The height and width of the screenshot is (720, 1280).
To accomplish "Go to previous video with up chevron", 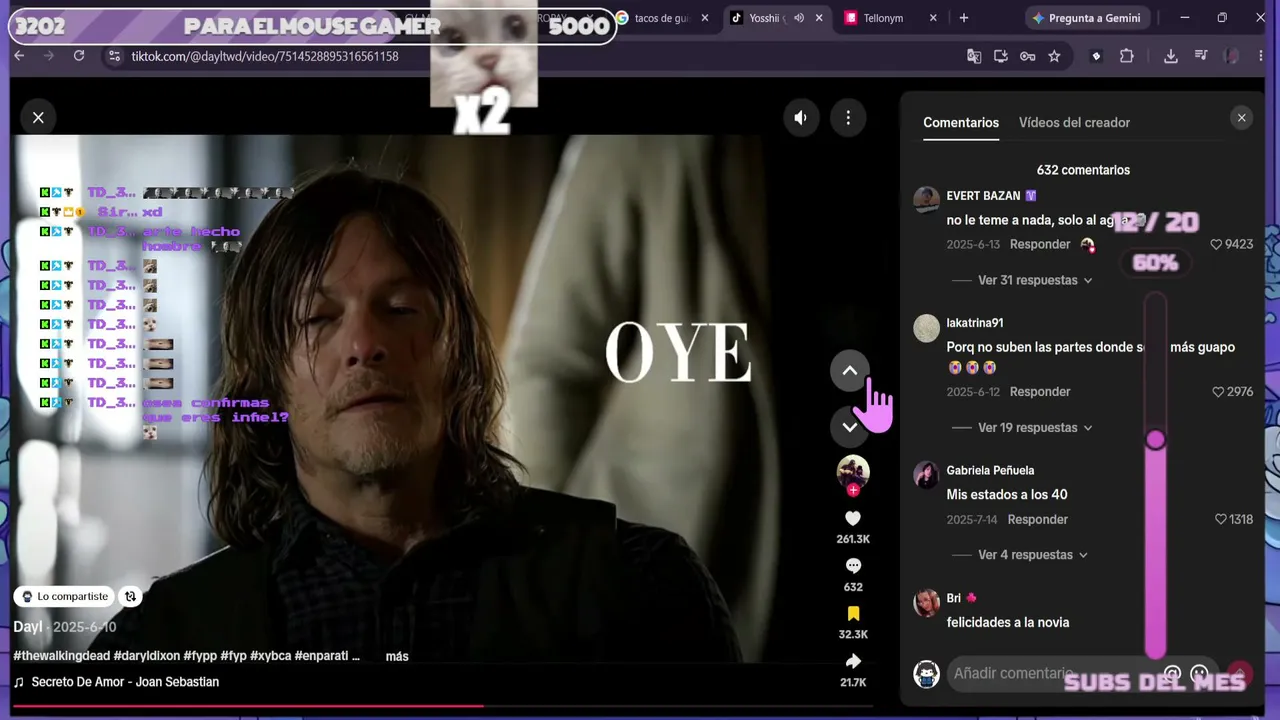I will [x=850, y=371].
